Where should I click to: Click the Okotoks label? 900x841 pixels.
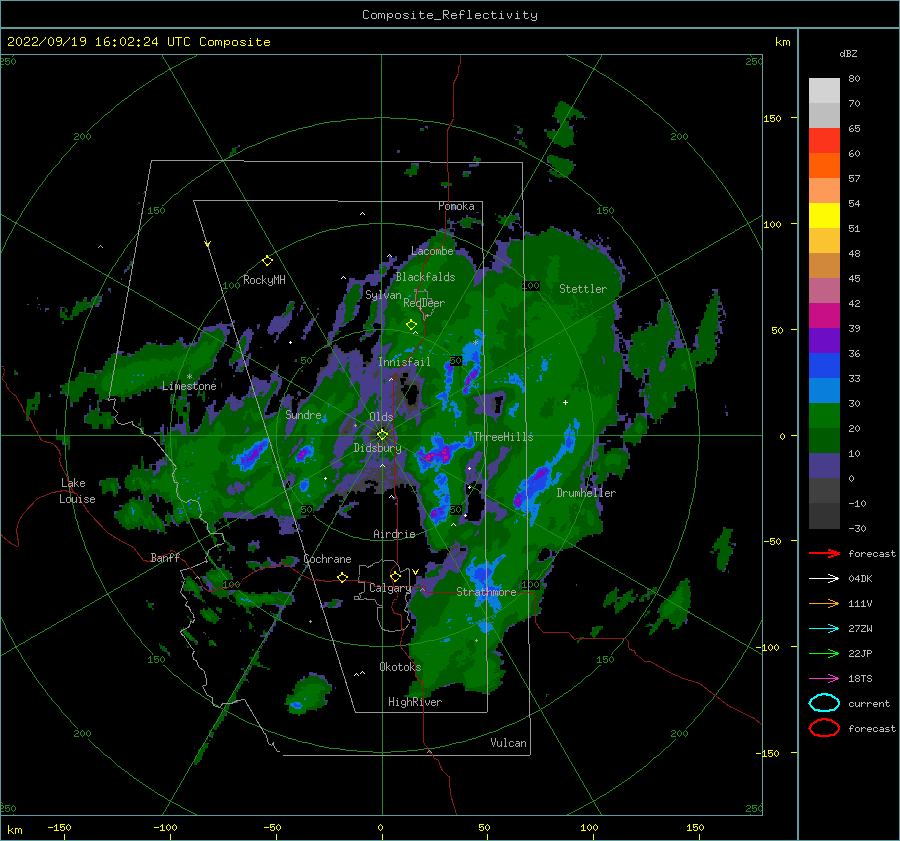pyautogui.click(x=400, y=667)
